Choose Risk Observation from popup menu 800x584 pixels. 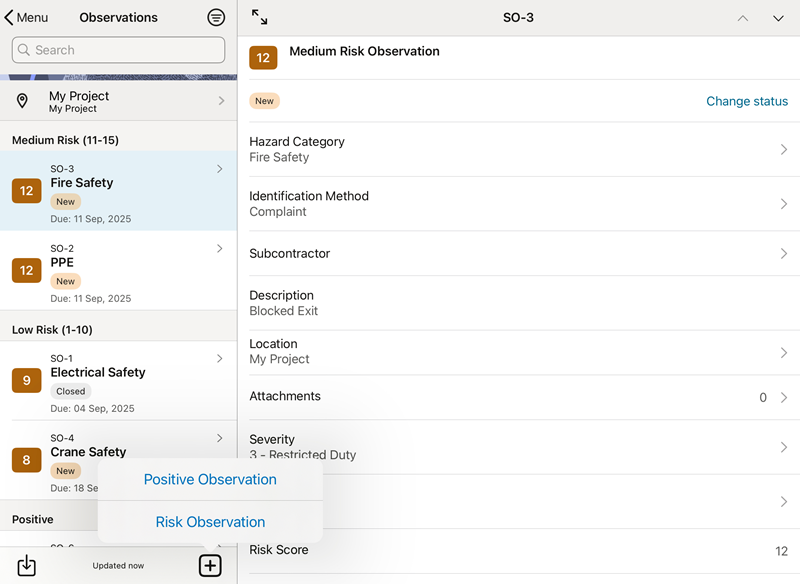coord(210,522)
